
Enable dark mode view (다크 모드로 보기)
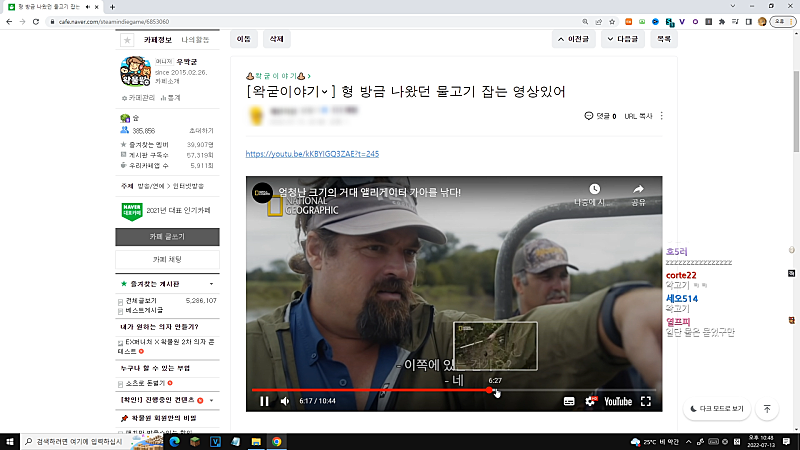(x=718, y=409)
